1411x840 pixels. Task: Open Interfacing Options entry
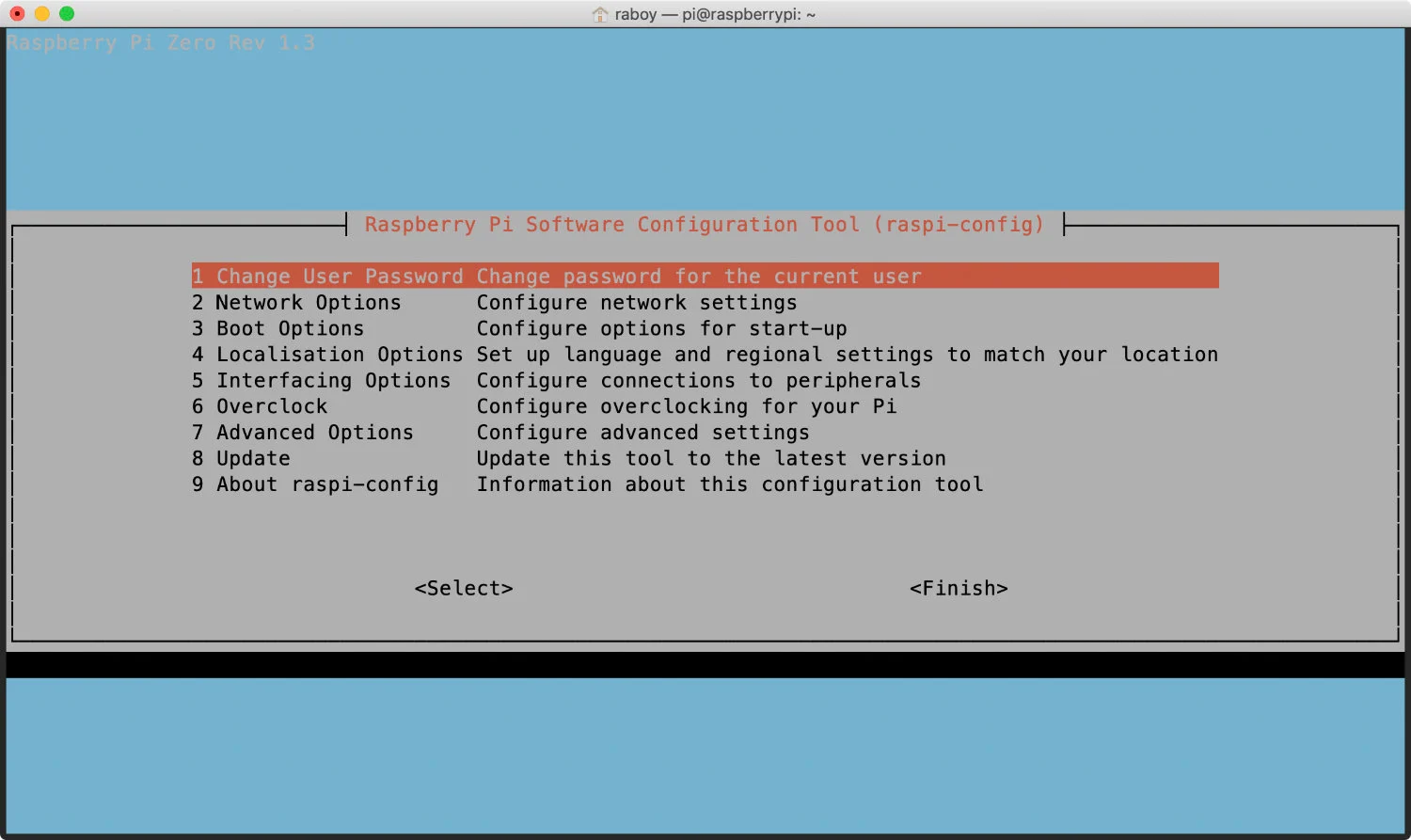[321, 380]
